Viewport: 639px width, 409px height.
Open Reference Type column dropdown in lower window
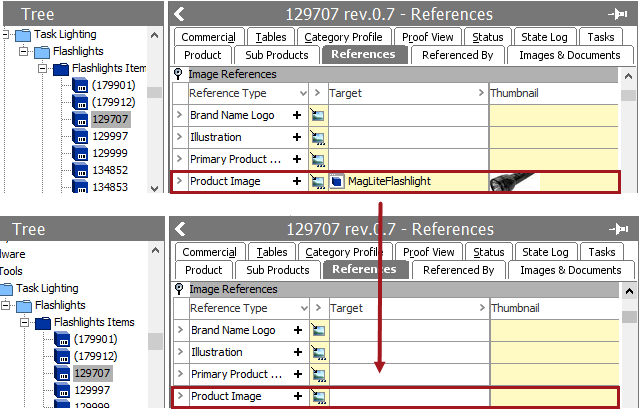click(304, 308)
